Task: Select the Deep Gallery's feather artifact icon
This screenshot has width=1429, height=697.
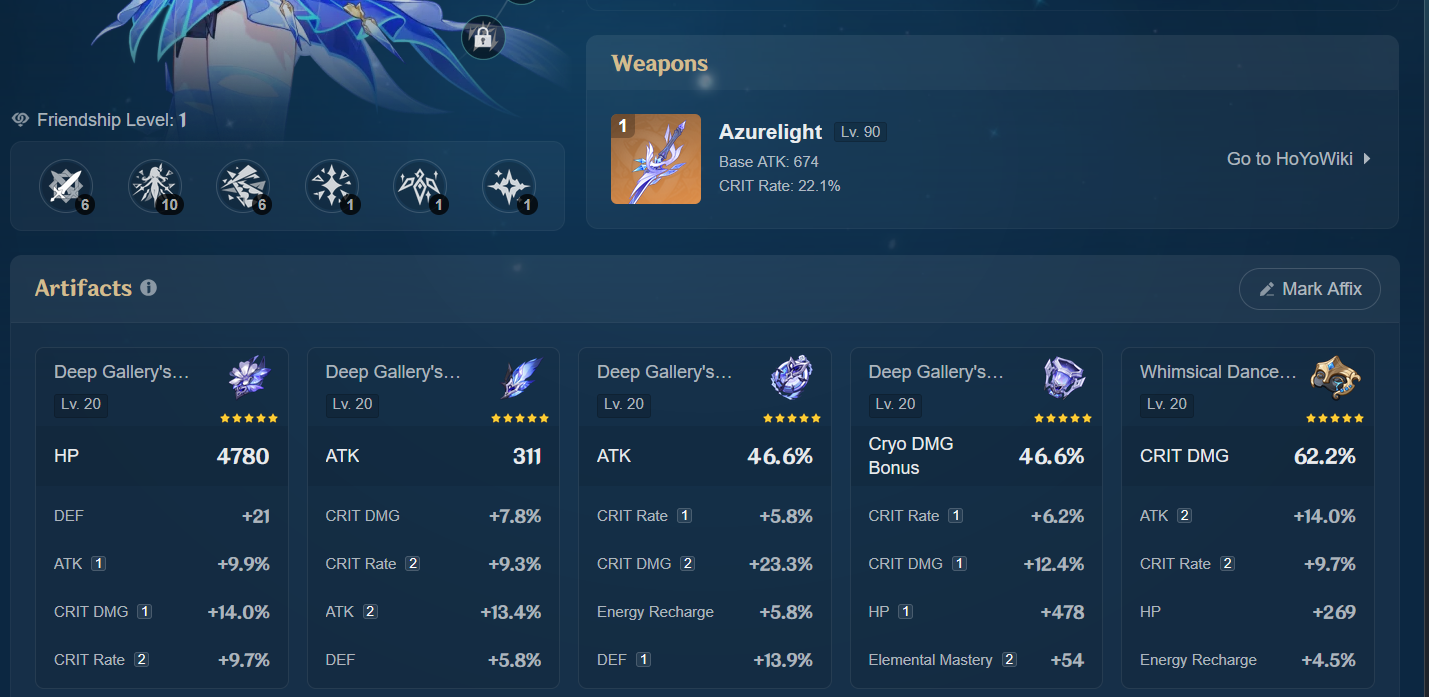Action: point(520,377)
